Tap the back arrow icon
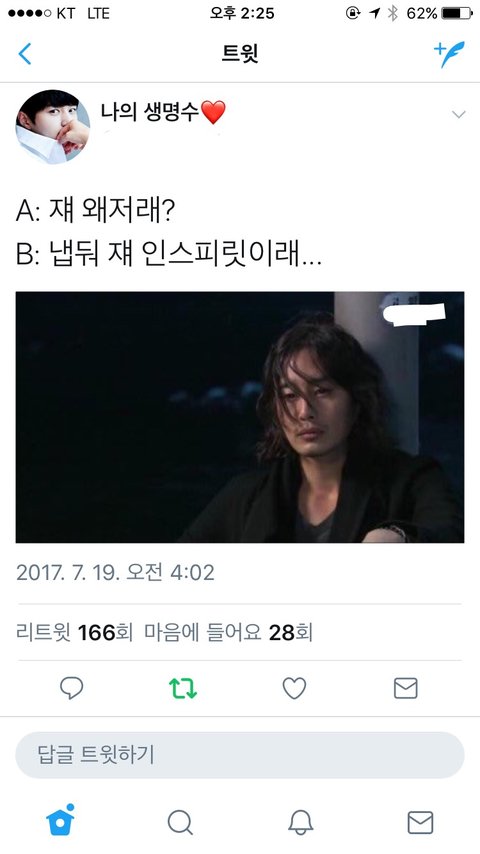The height and width of the screenshot is (854, 480). [x=25, y=54]
